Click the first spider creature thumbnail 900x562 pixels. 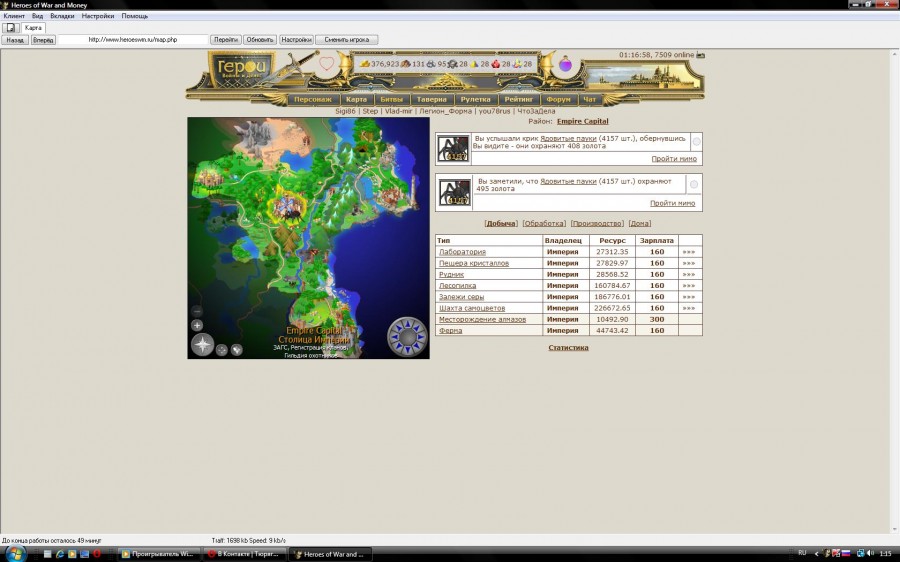tap(453, 149)
